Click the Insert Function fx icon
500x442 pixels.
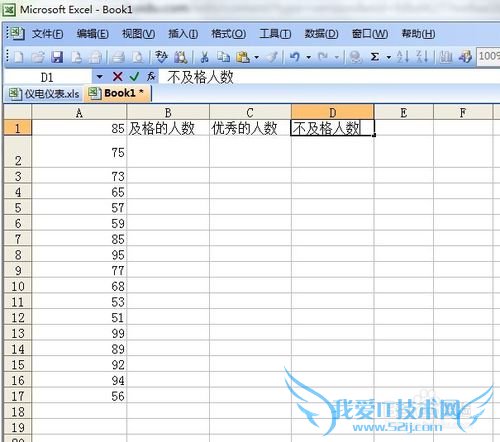[151, 77]
